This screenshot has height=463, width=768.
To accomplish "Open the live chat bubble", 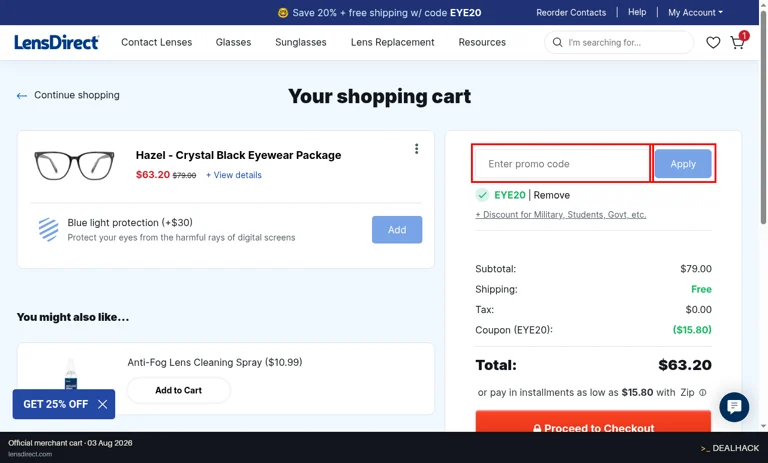I will point(734,407).
